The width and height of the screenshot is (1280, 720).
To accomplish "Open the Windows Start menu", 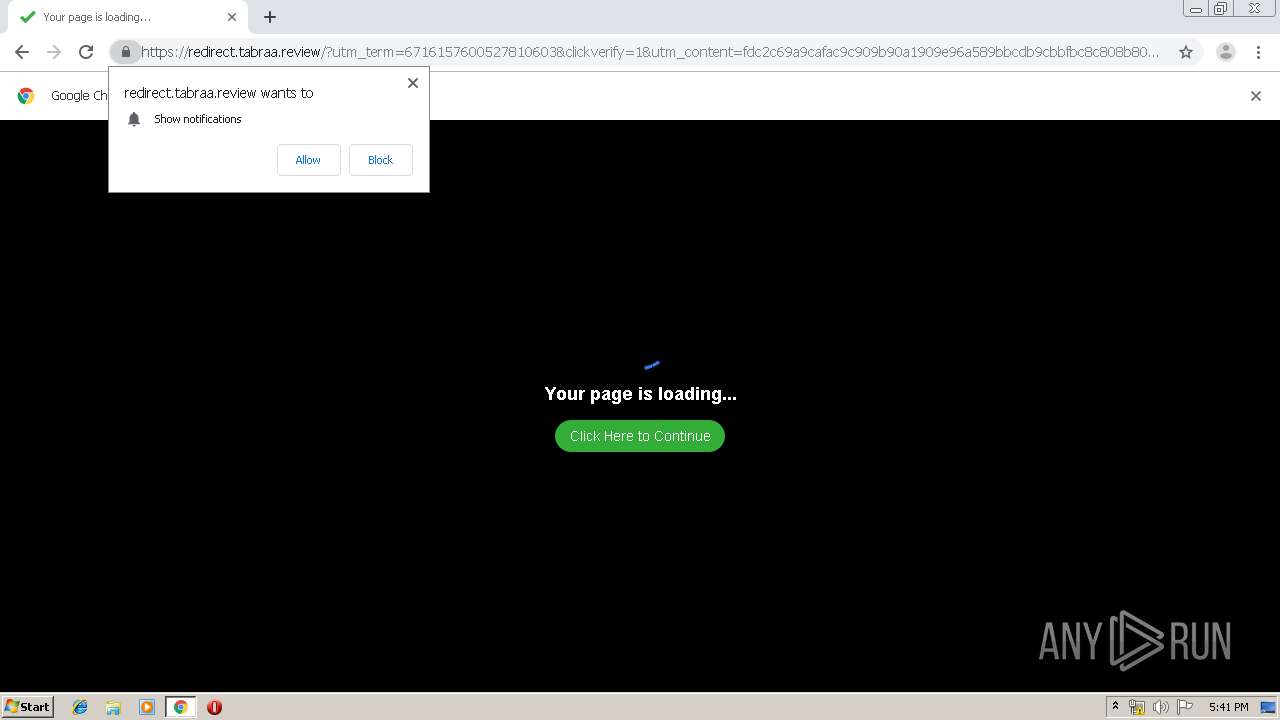I will pos(27,706).
